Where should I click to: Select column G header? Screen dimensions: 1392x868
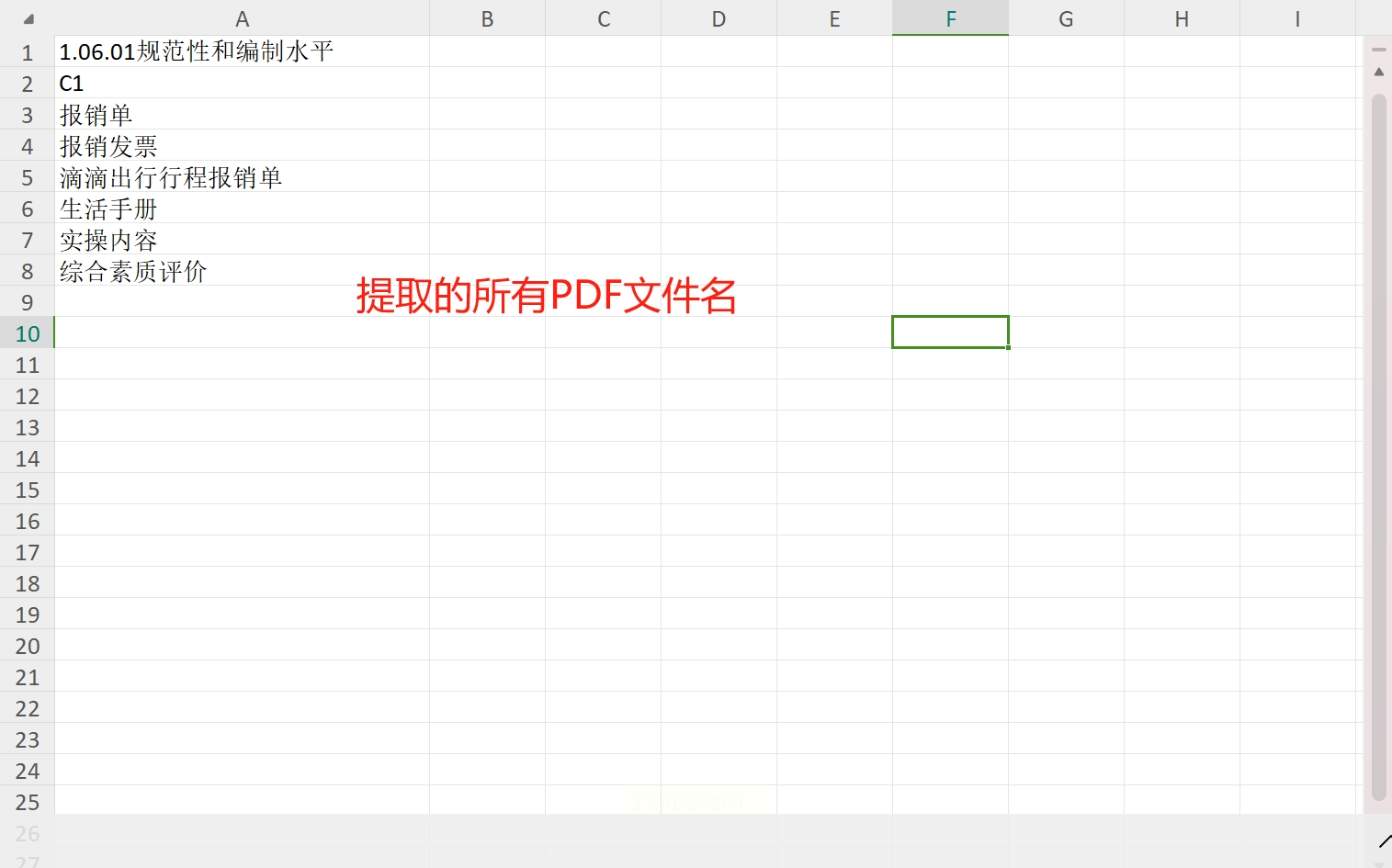(x=1066, y=18)
